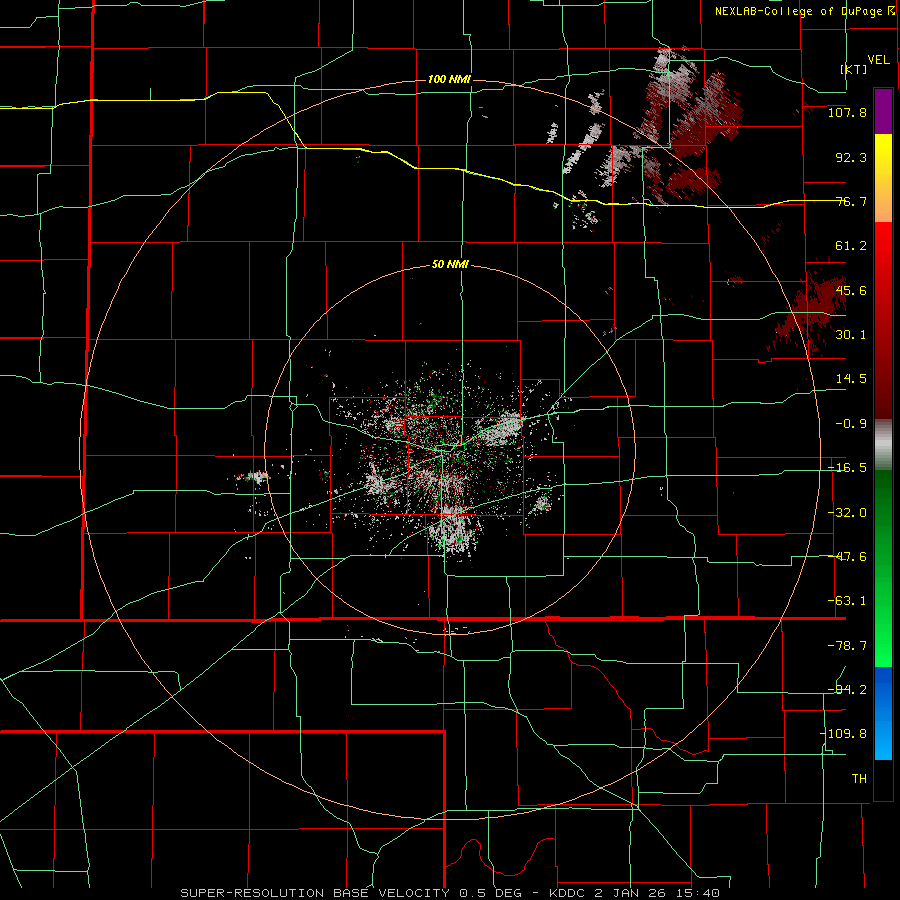Click the purple segment of the color bar
Viewport: 900px width, 900px height.
pos(883,111)
